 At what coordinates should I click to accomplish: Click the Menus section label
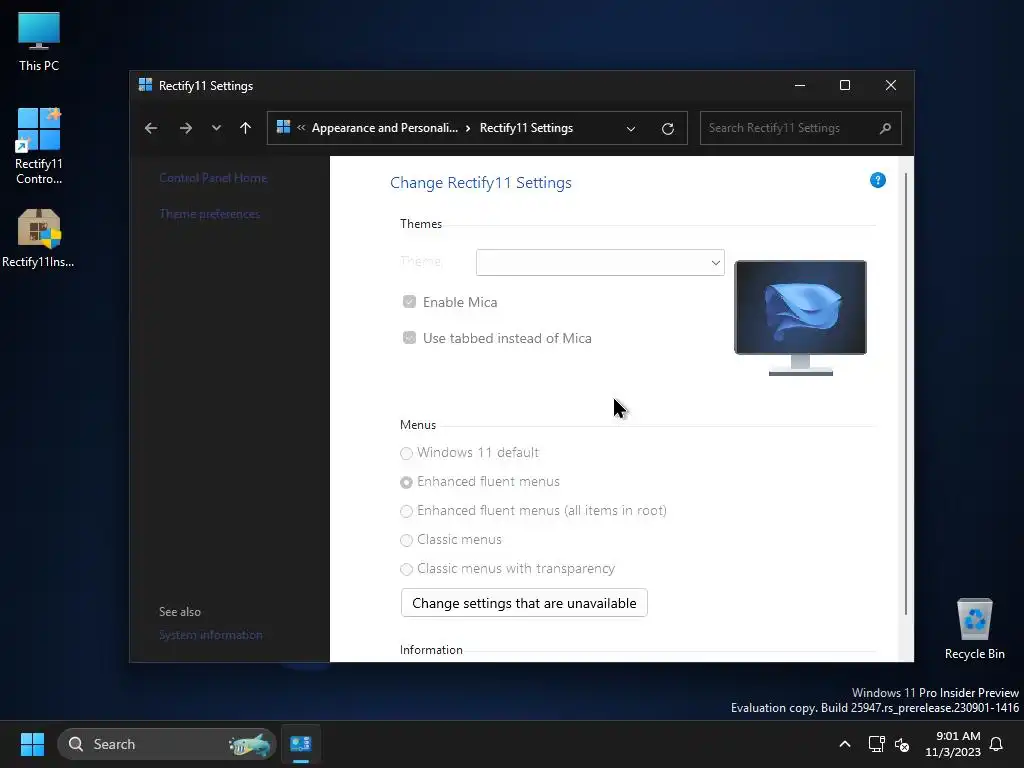click(x=418, y=425)
